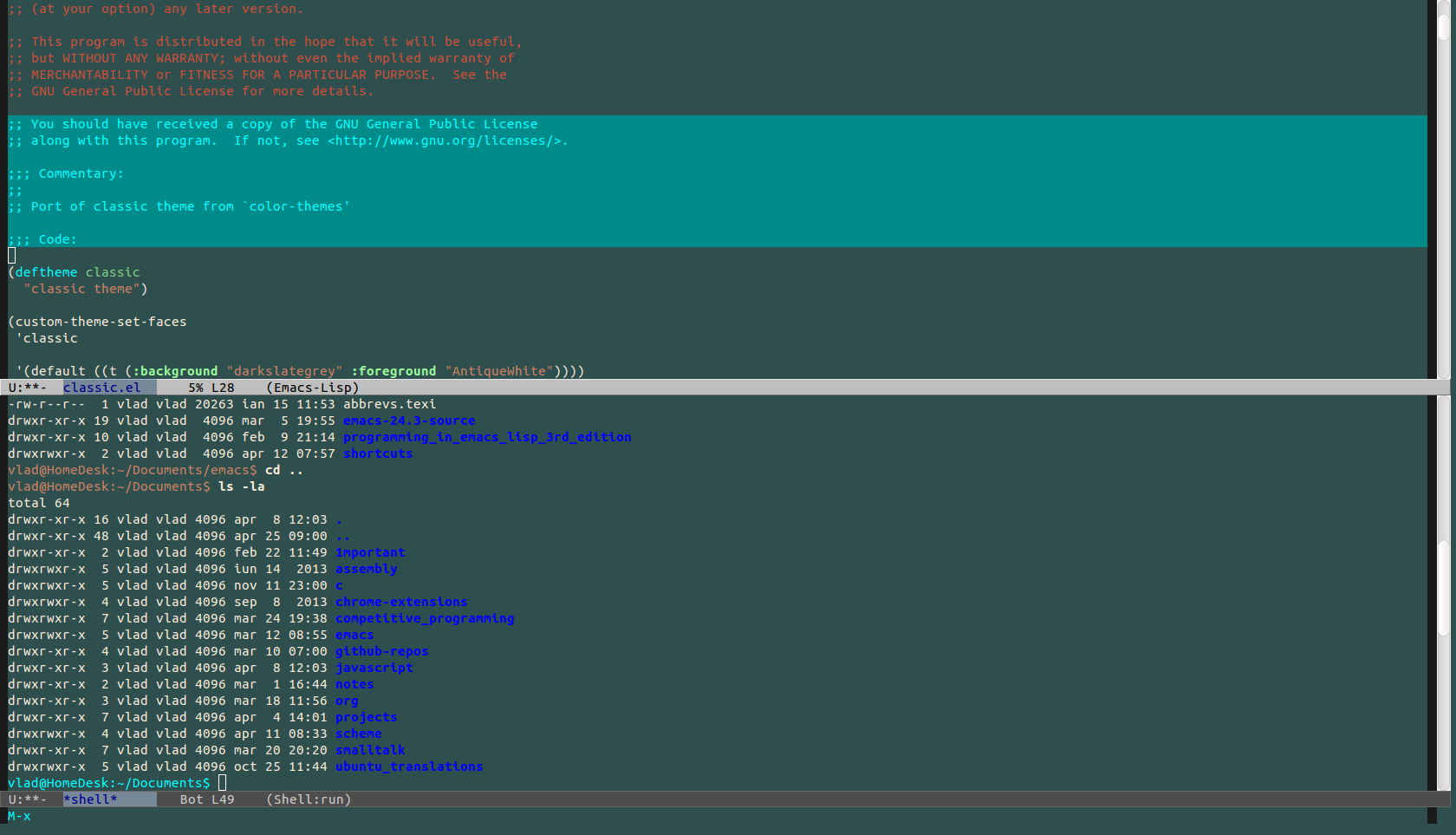The height and width of the screenshot is (835, 1456).
Task: Click the abbrevs.texi file name
Action: tap(389, 404)
